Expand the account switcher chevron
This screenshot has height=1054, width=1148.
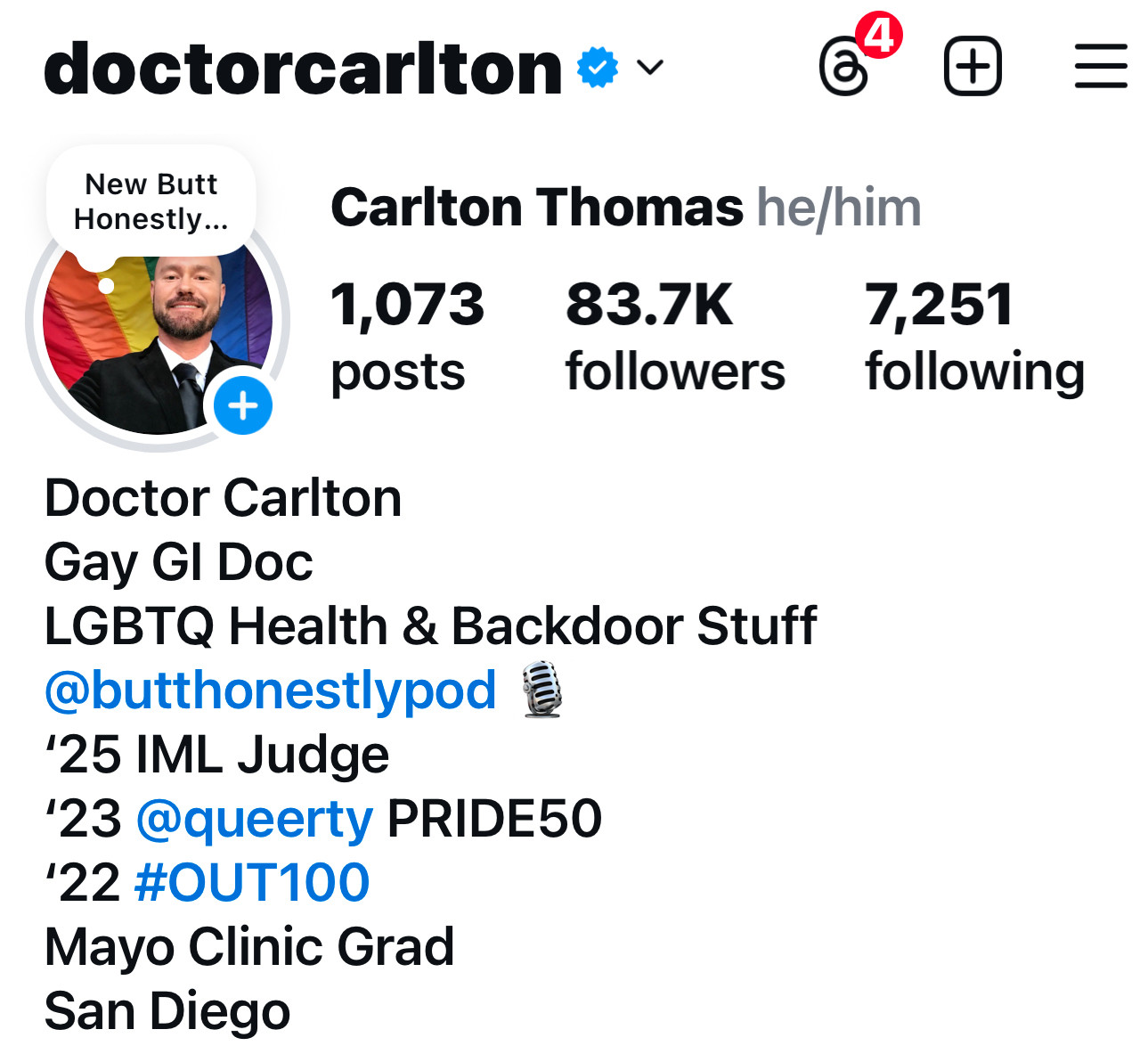(651, 68)
